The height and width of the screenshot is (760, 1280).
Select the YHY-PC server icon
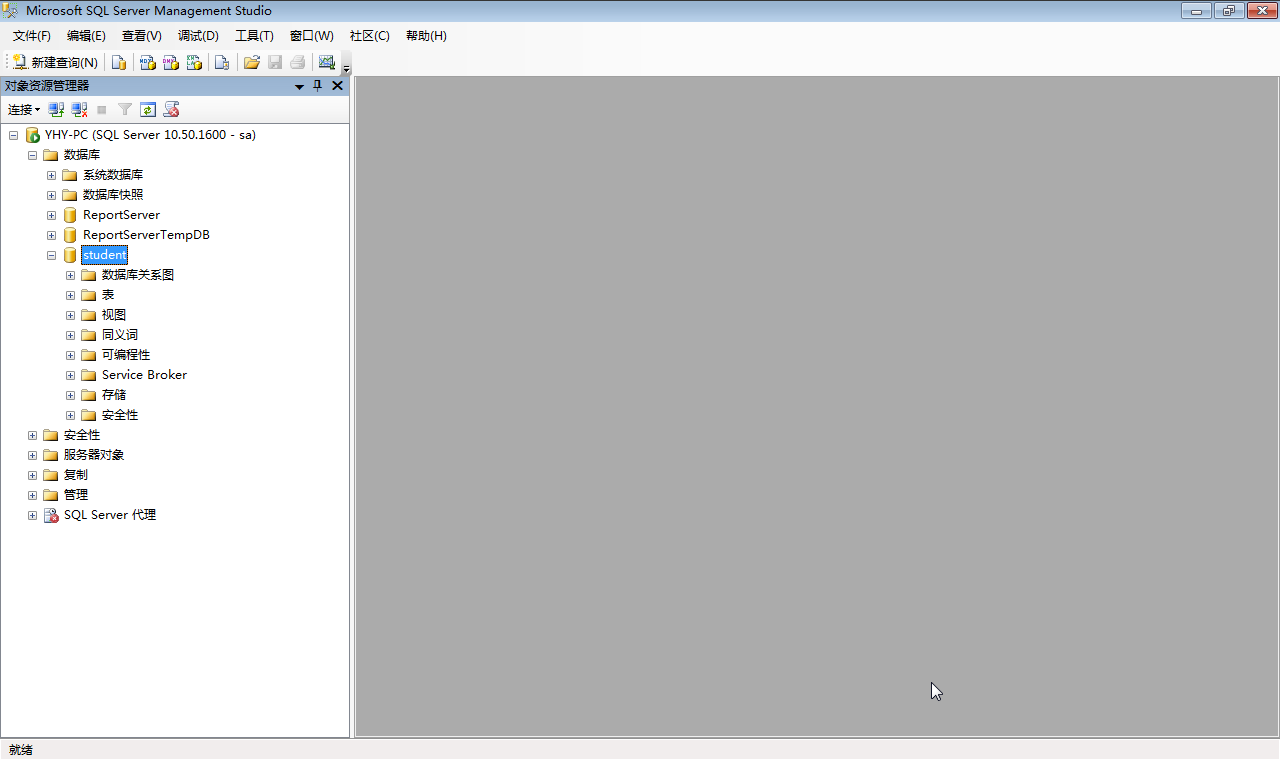click(x=32, y=135)
